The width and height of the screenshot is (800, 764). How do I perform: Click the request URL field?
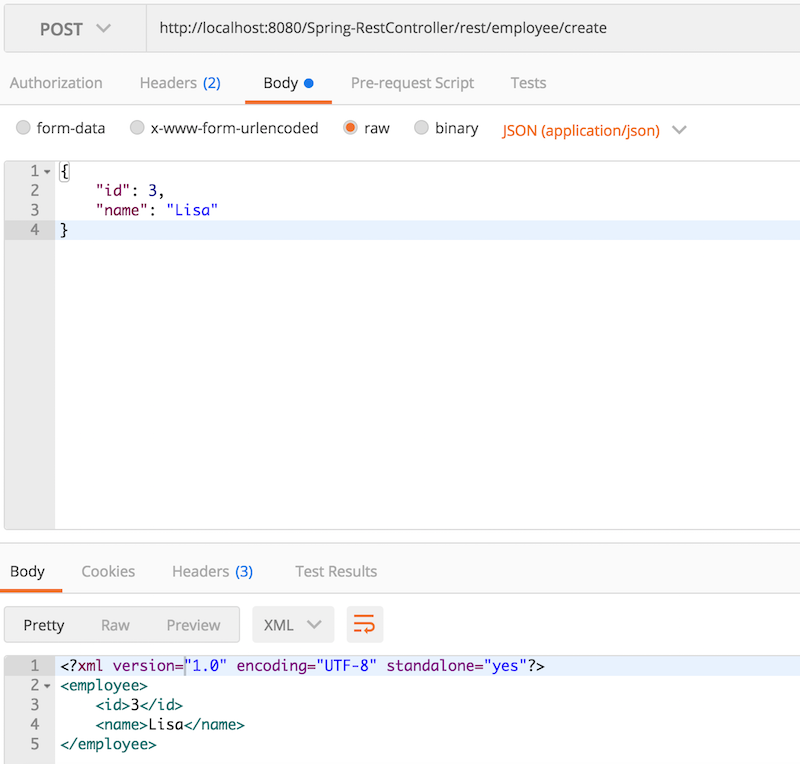(x=473, y=29)
